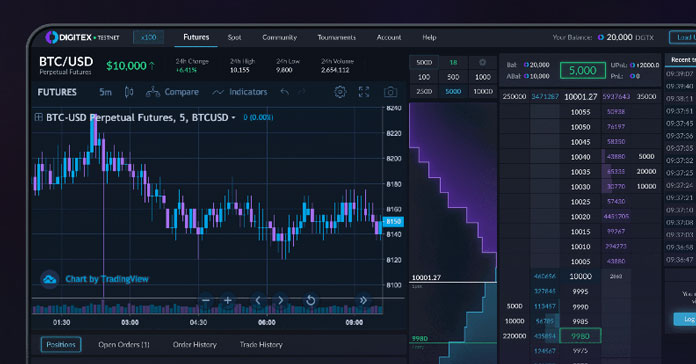The height and width of the screenshot is (364, 696).
Task: Open the Help menu
Action: pyautogui.click(x=429, y=37)
